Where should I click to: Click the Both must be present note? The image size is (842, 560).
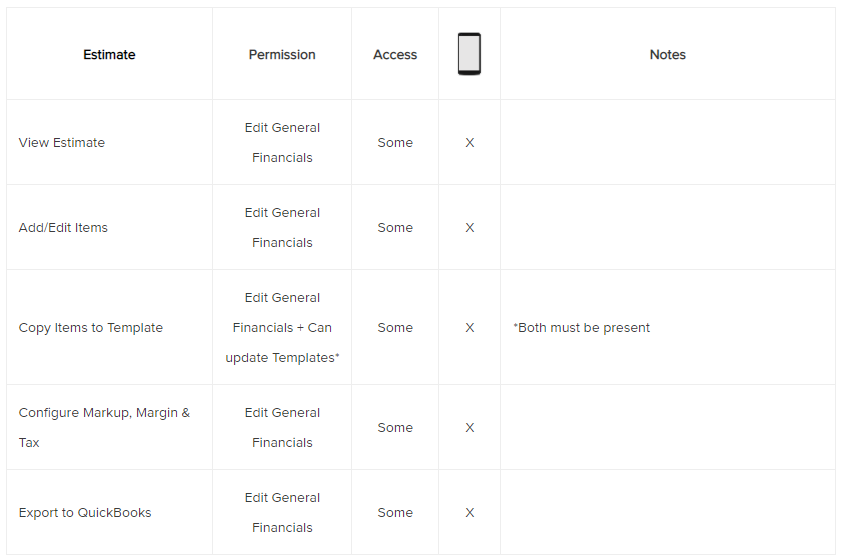pyautogui.click(x=581, y=328)
